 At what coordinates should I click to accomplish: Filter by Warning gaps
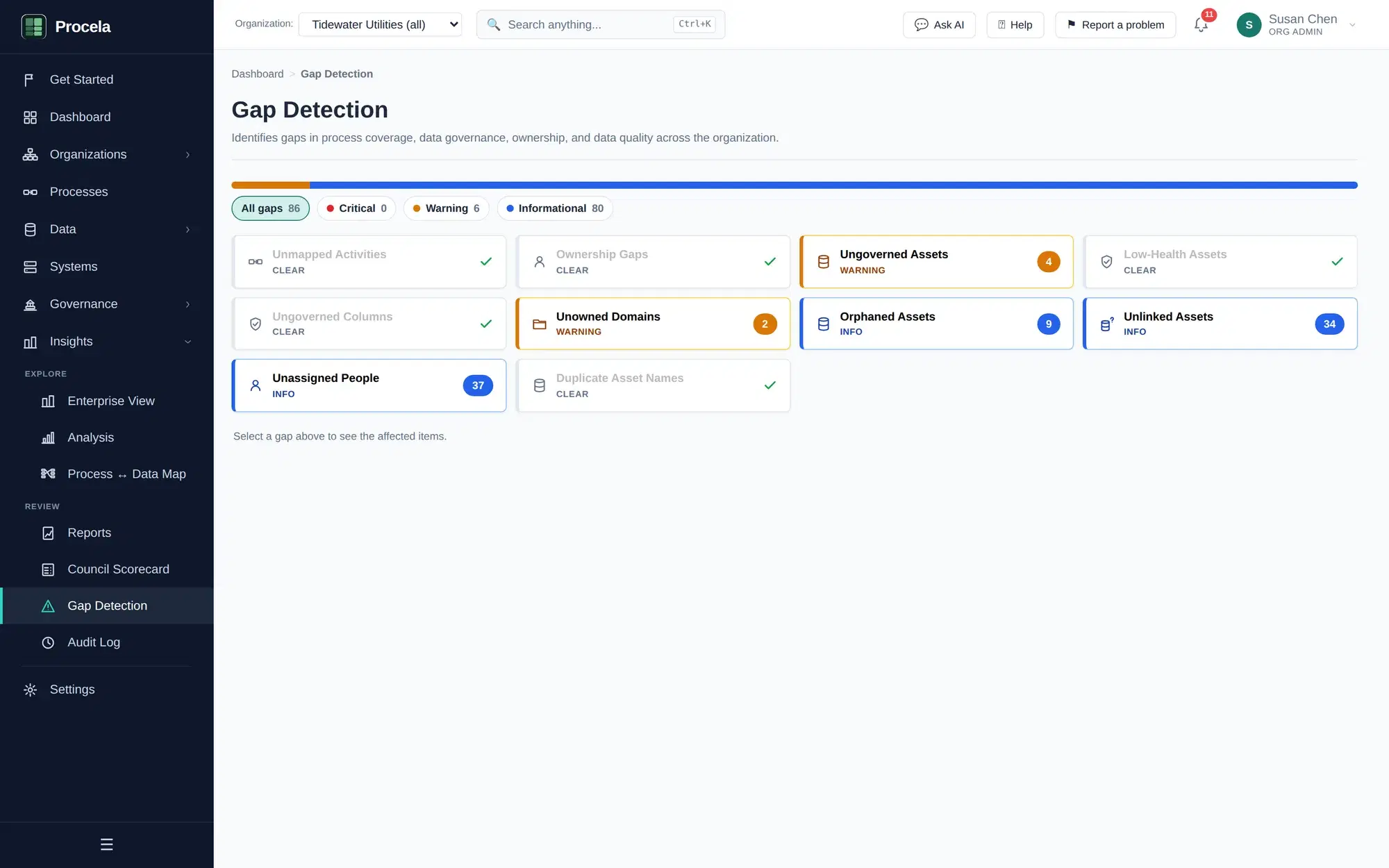(446, 209)
